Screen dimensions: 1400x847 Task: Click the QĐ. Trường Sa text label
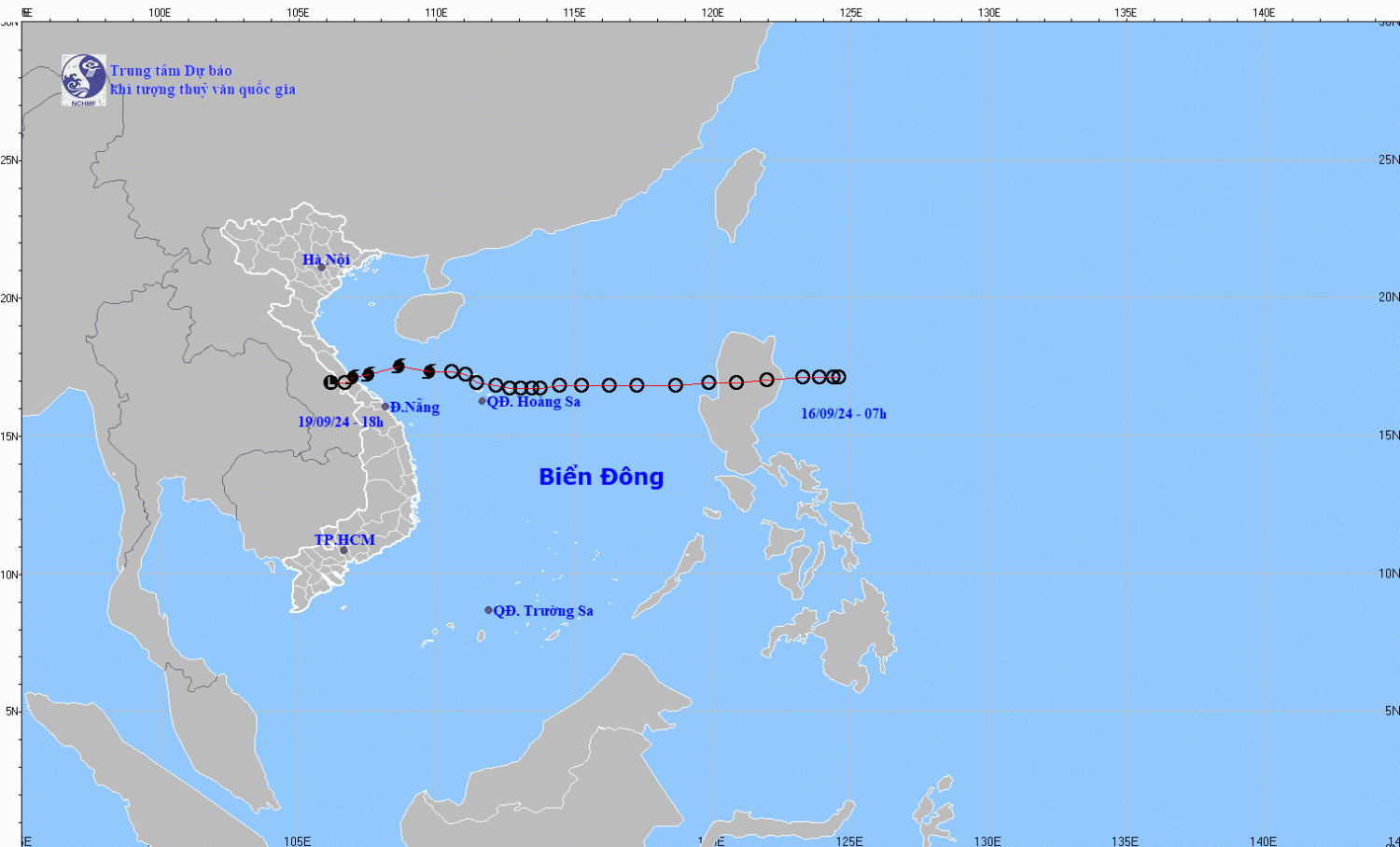click(x=543, y=611)
